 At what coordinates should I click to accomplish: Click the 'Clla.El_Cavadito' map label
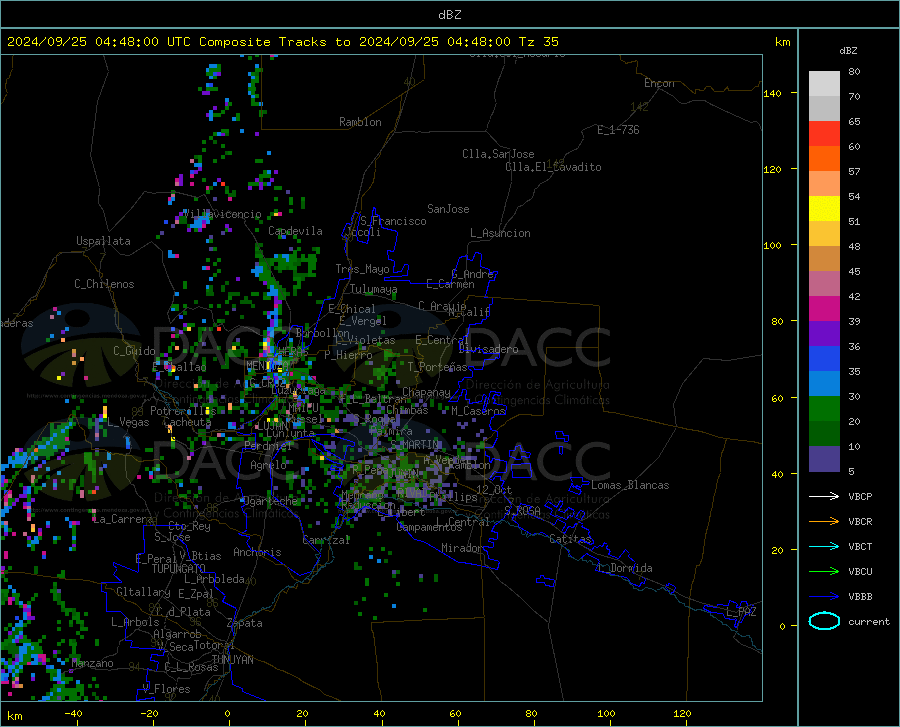point(553,167)
